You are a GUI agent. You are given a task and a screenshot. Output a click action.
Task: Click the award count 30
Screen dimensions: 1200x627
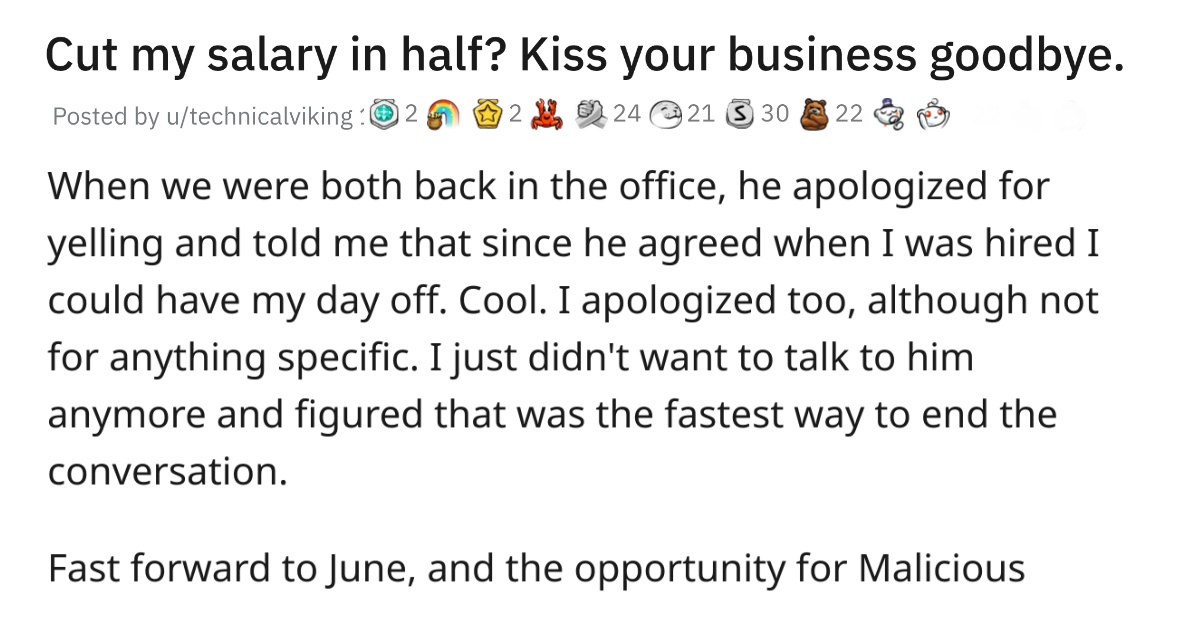click(774, 116)
